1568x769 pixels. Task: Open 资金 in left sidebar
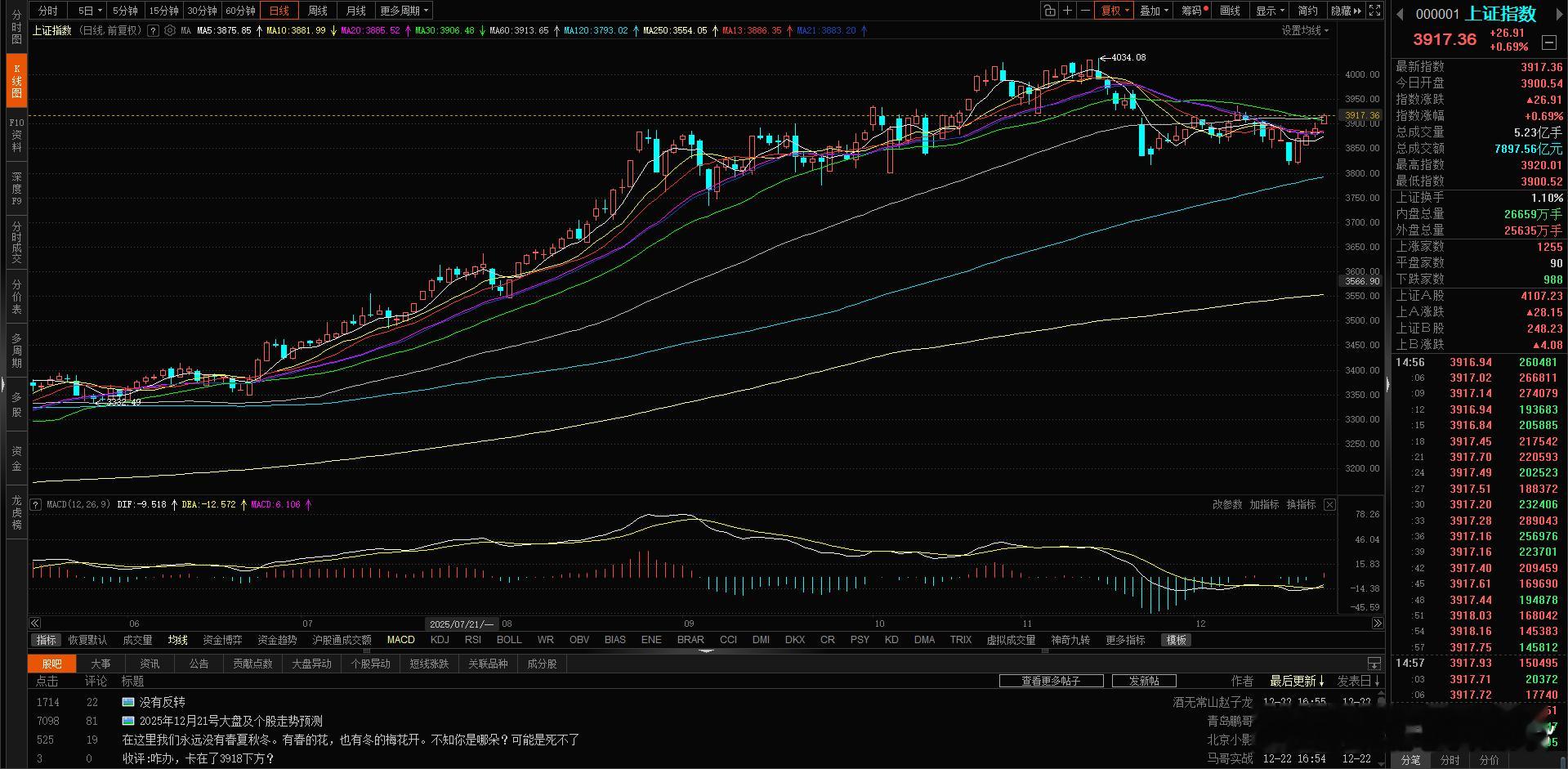click(16, 458)
